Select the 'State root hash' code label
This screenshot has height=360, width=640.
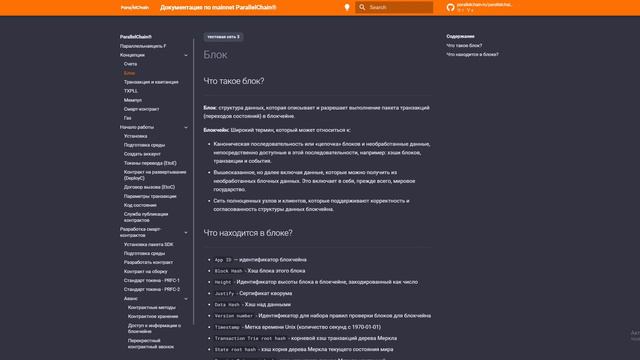235,349
